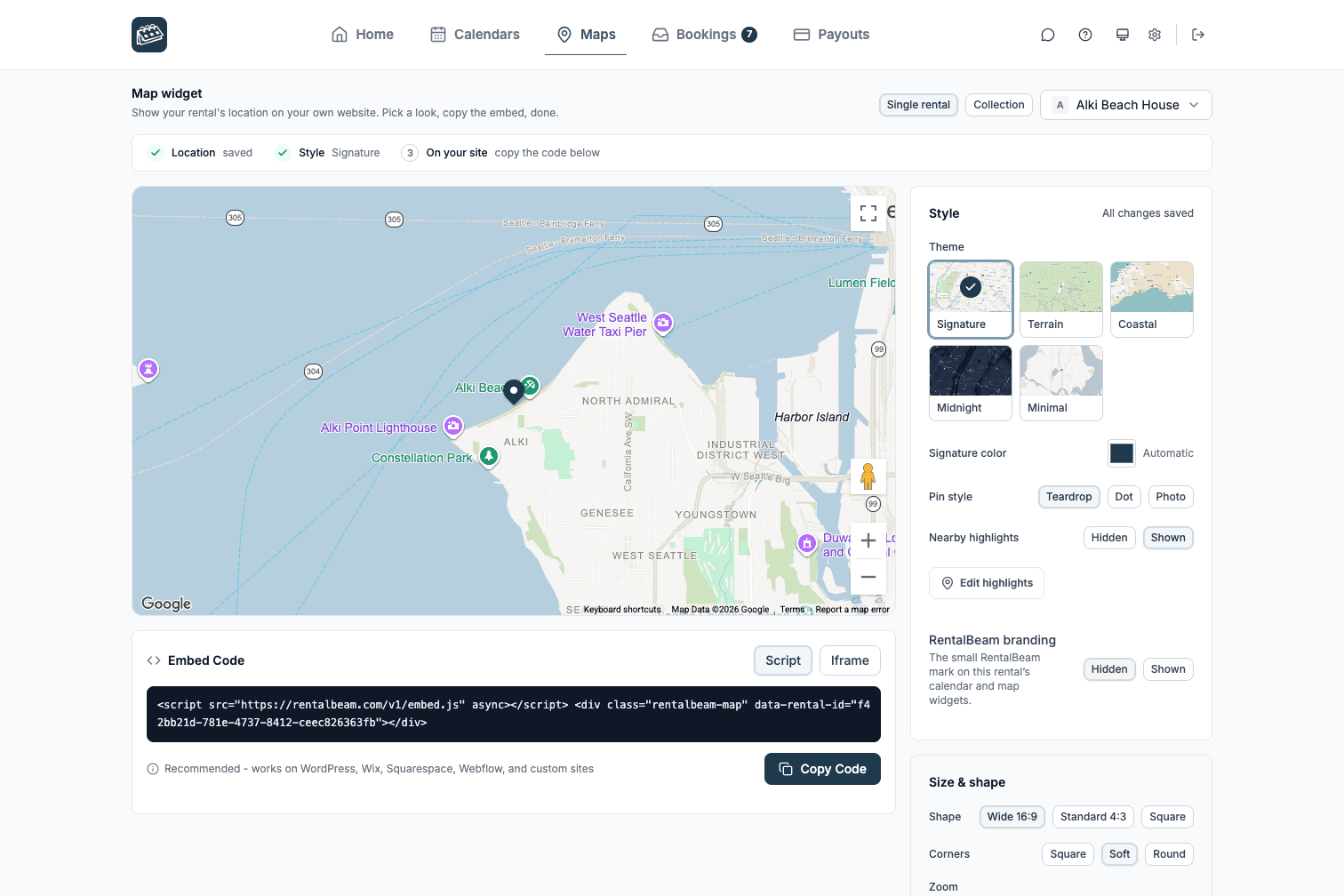Image resolution: width=1344 pixels, height=896 pixels.
Task: Click the Constellation Park tree marker
Action: pos(489,457)
